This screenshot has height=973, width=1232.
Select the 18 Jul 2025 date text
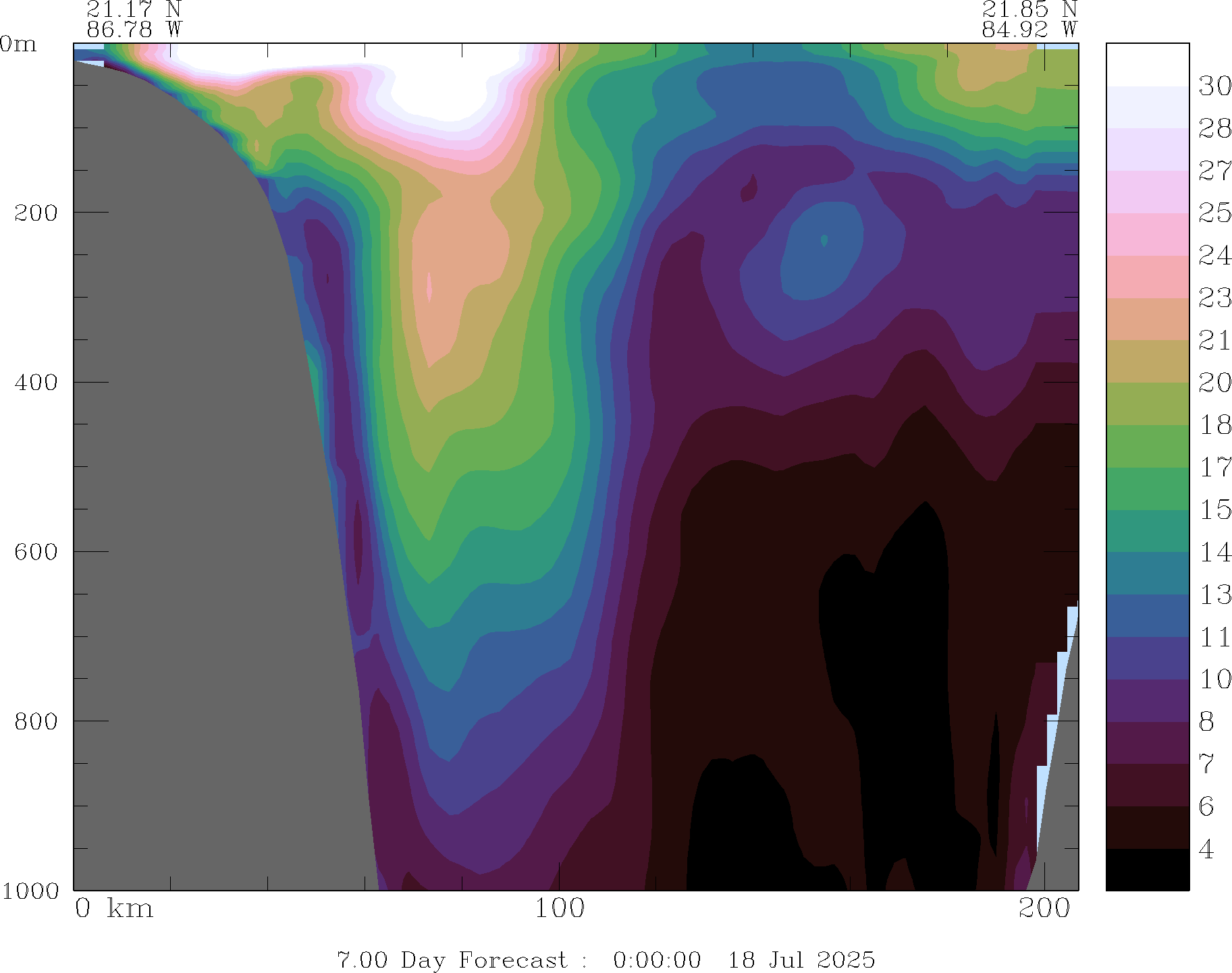(801, 960)
